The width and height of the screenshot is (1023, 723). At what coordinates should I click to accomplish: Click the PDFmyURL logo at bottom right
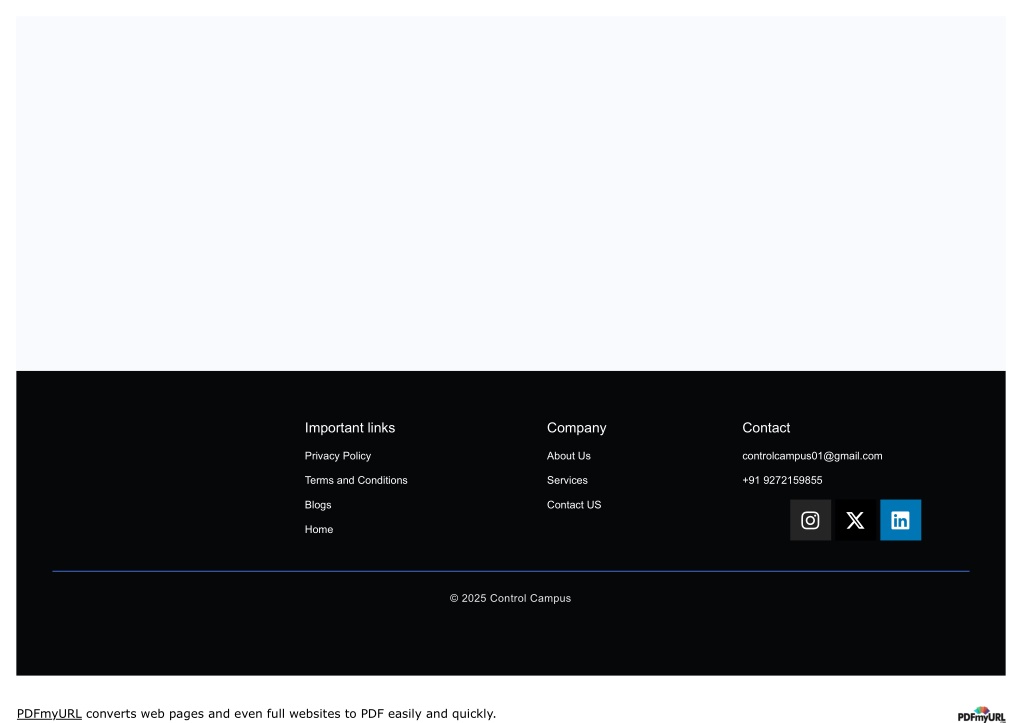tap(981, 715)
